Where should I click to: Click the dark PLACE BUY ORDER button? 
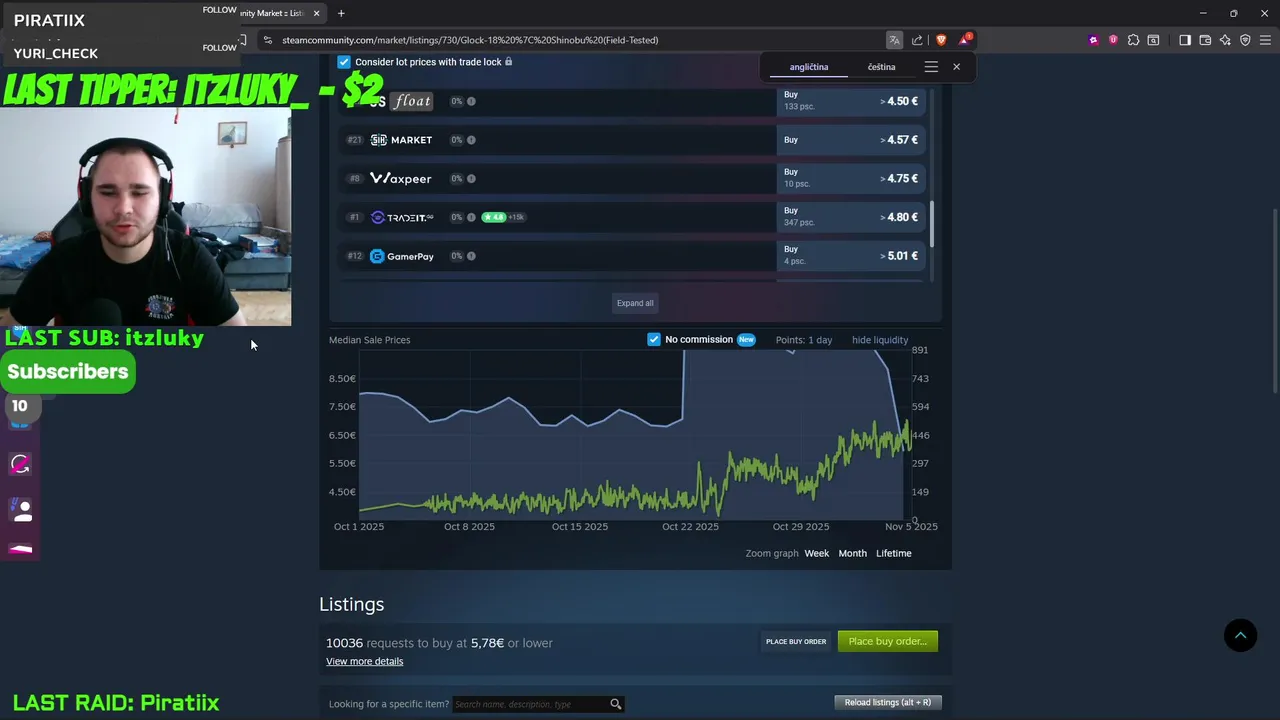click(796, 642)
